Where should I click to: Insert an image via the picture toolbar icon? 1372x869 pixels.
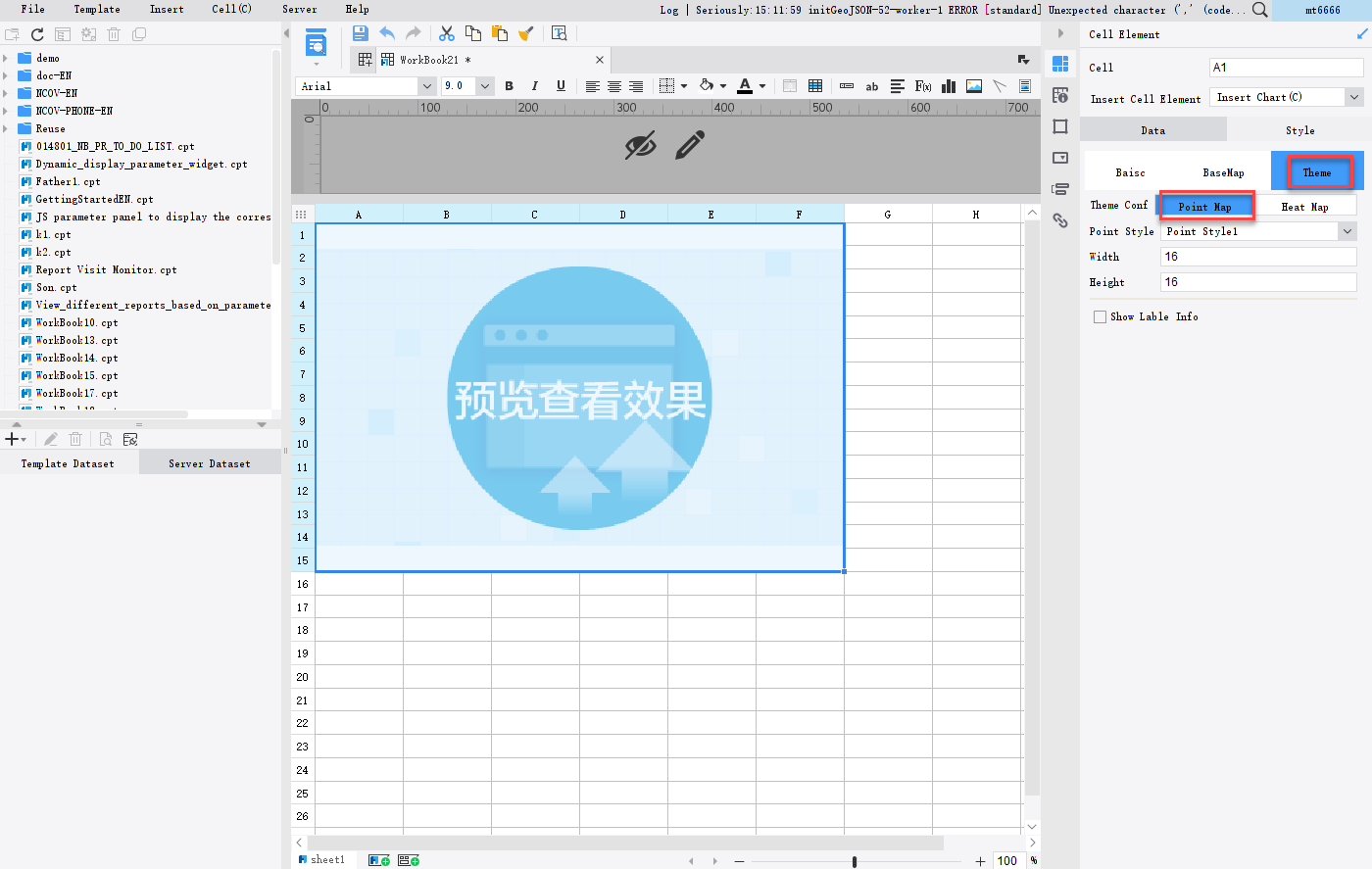pos(972,86)
